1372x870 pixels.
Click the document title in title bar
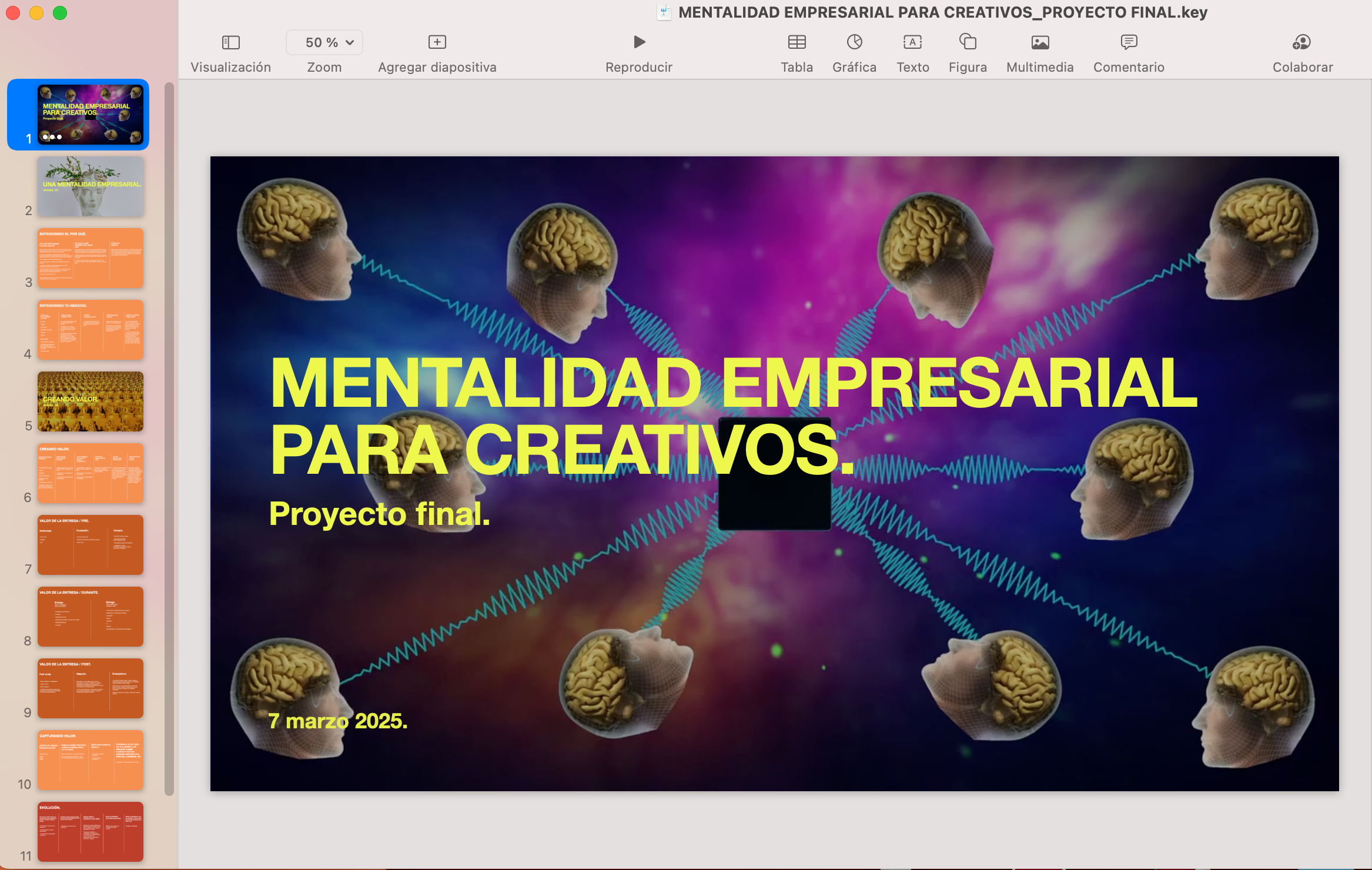(x=942, y=12)
